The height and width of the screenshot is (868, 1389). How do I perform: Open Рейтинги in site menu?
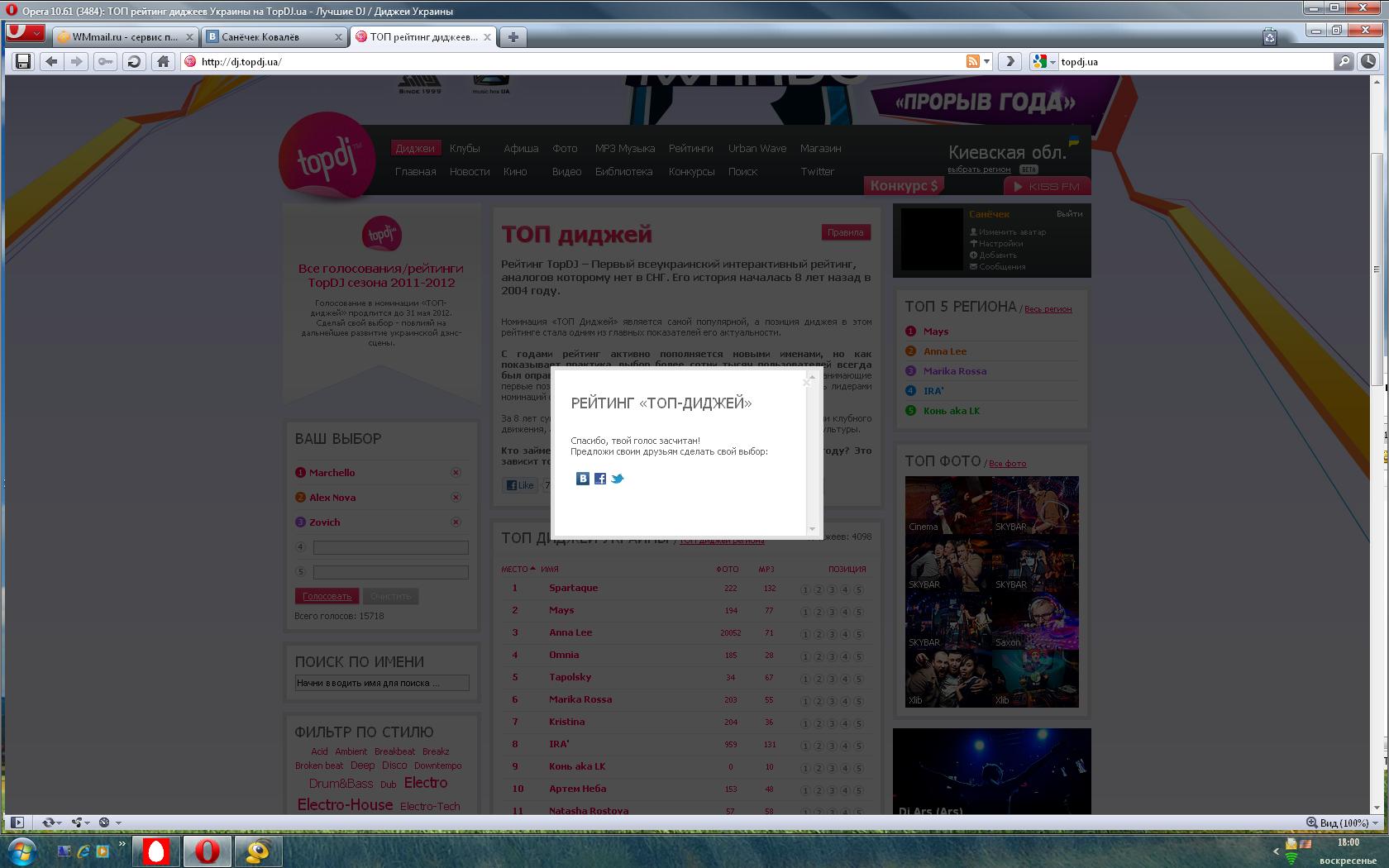click(x=691, y=148)
